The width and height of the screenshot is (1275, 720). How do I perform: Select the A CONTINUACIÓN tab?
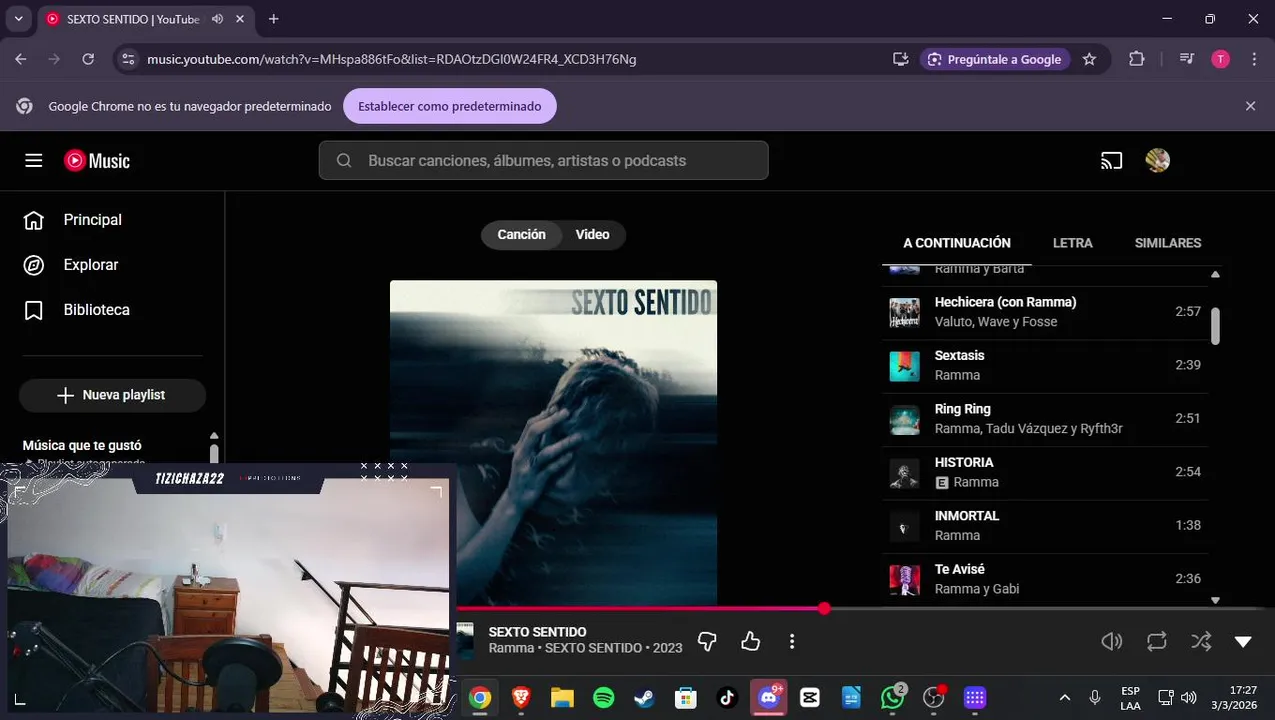click(x=957, y=243)
